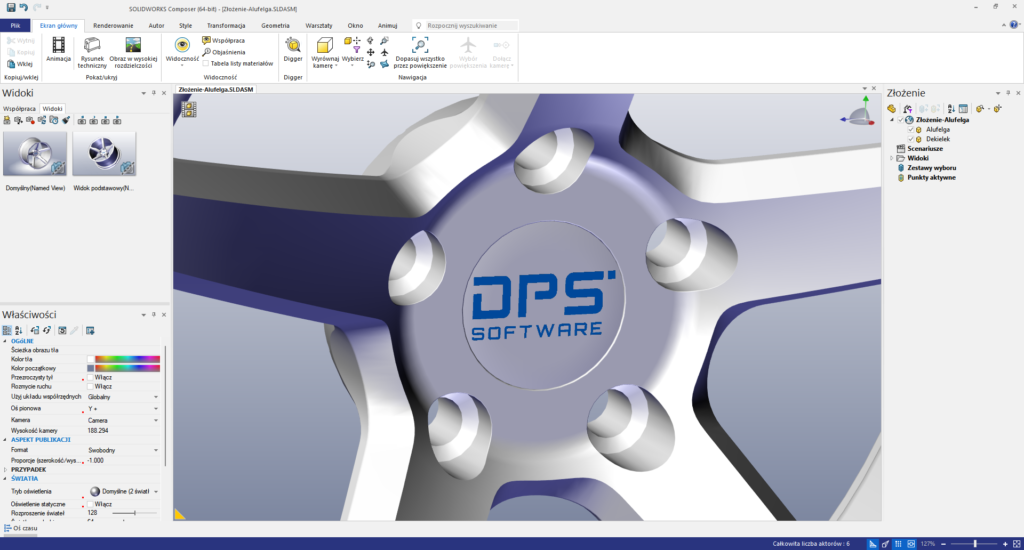This screenshot has width=1024, height=550.
Task: Open the Oś pionowa dropdown
Action: (156, 408)
